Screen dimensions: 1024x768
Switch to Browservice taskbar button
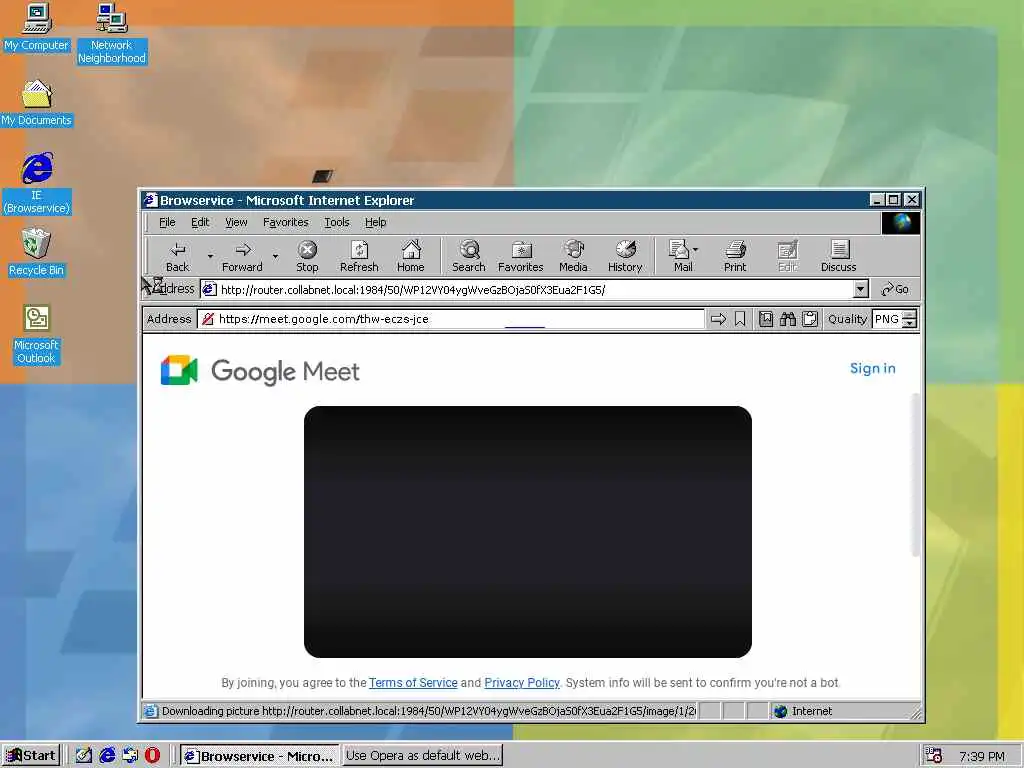pyautogui.click(x=259, y=756)
